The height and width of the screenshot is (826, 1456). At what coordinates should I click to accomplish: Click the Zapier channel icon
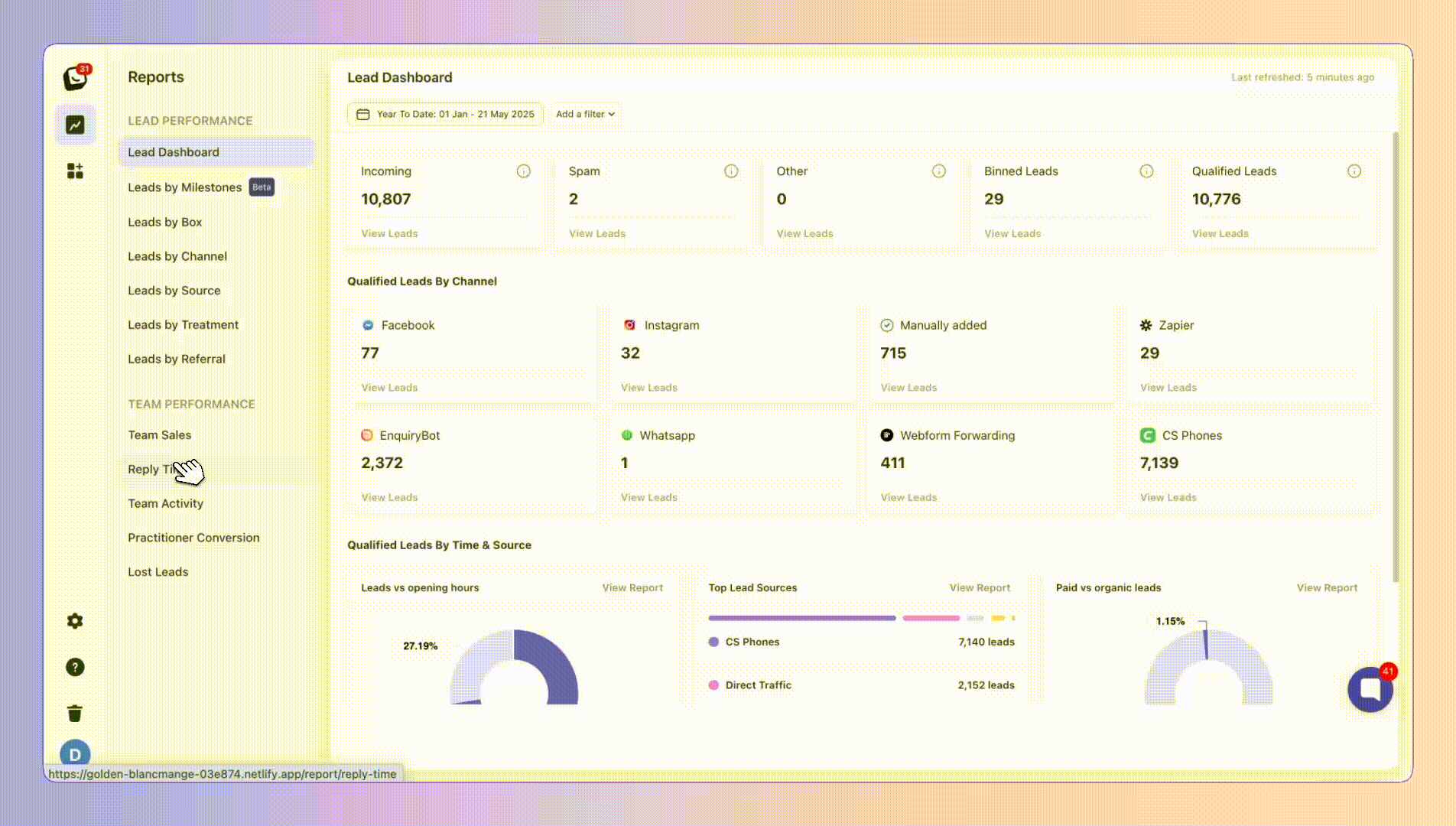(x=1146, y=325)
